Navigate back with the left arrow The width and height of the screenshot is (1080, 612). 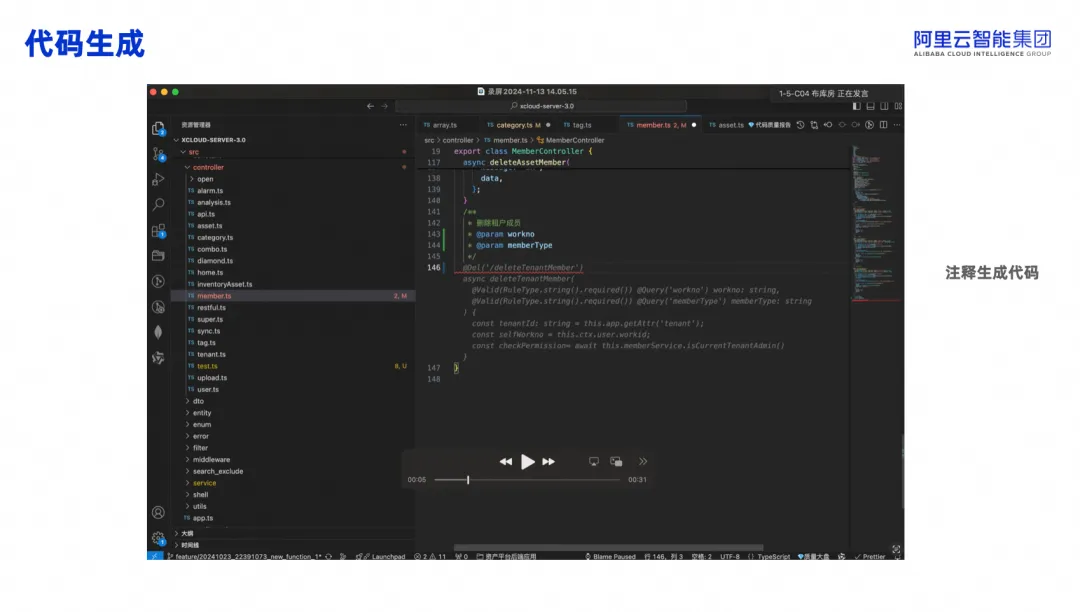point(371,106)
